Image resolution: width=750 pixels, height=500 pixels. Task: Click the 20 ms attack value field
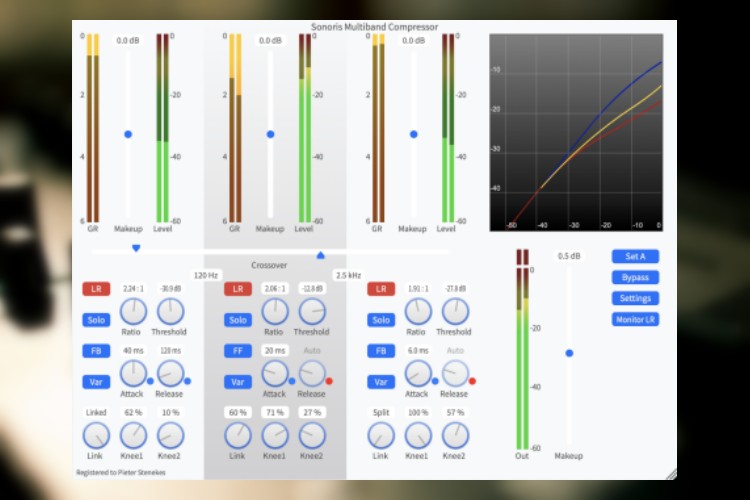275,351
